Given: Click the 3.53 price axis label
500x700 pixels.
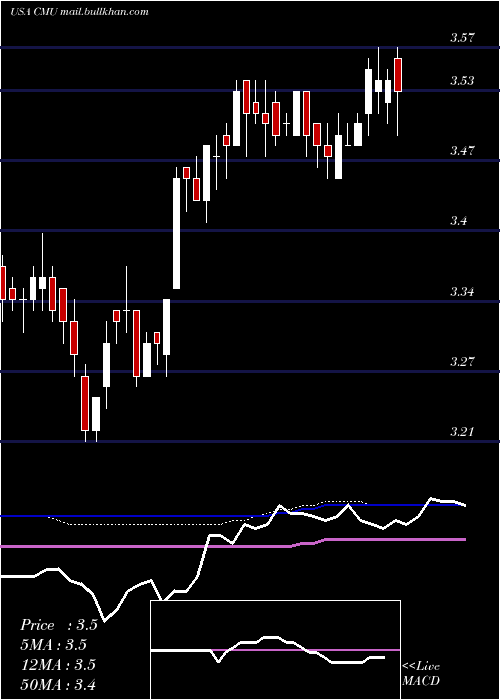Looking at the screenshot, I should tap(462, 81).
